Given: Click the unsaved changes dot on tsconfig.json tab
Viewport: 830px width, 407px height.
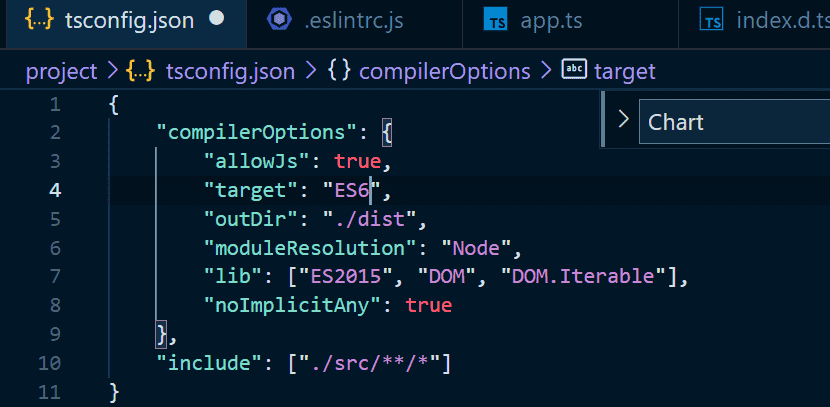Looking at the screenshot, I should click(216, 19).
